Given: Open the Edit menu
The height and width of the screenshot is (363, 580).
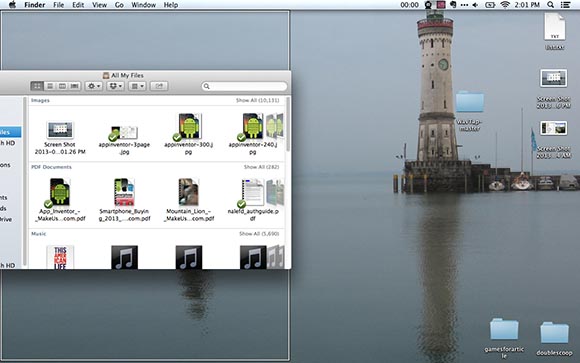Looking at the screenshot, I should point(78,5).
